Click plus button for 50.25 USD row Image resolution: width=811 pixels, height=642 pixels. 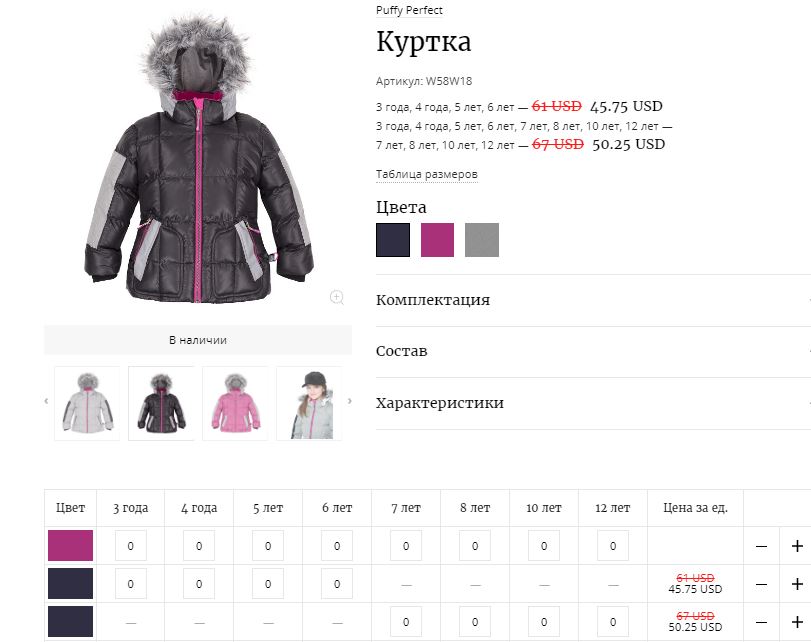tap(797, 622)
